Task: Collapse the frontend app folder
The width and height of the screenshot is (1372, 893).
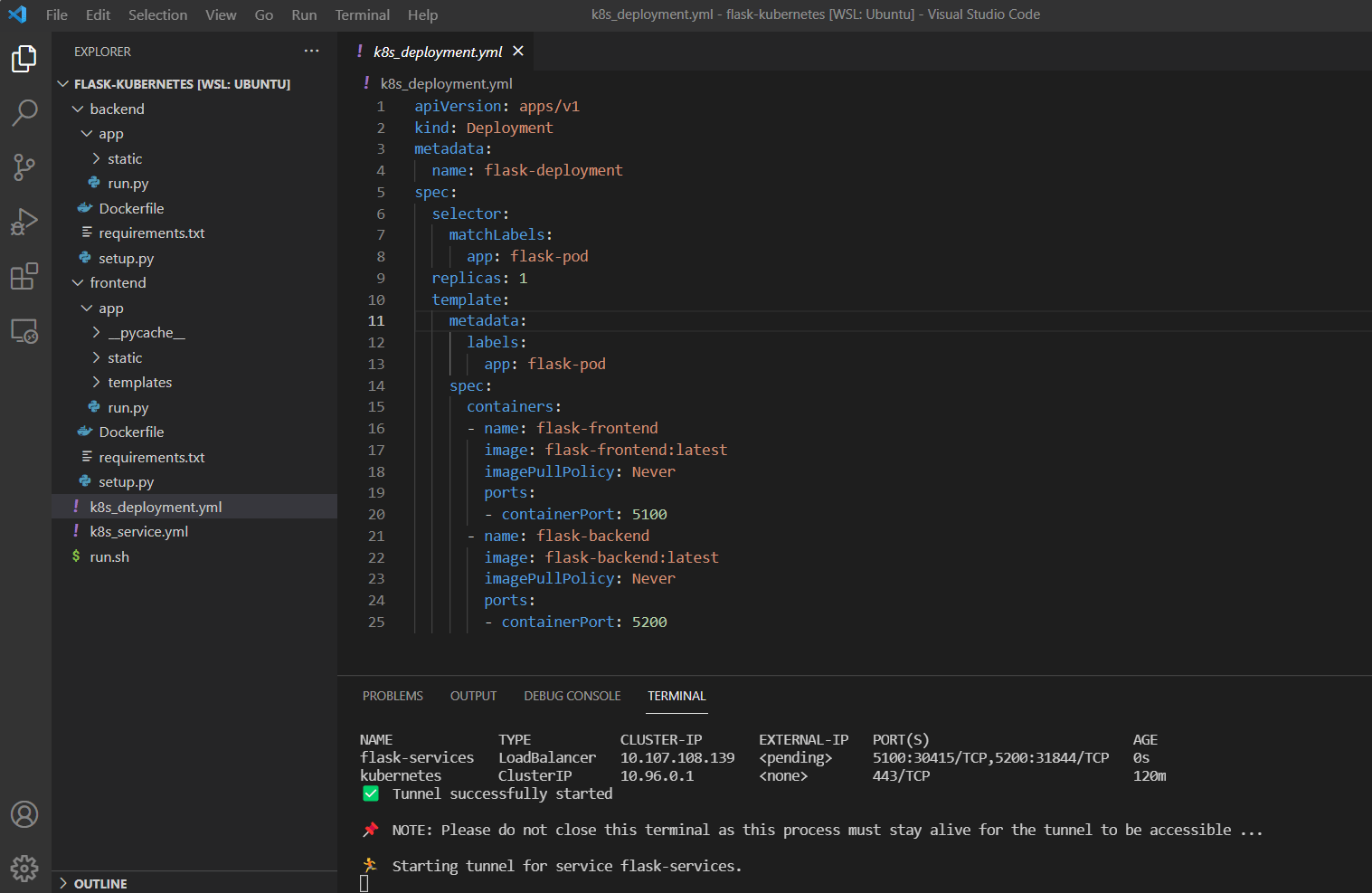Action: pyautogui.click(x=87, y=308)
